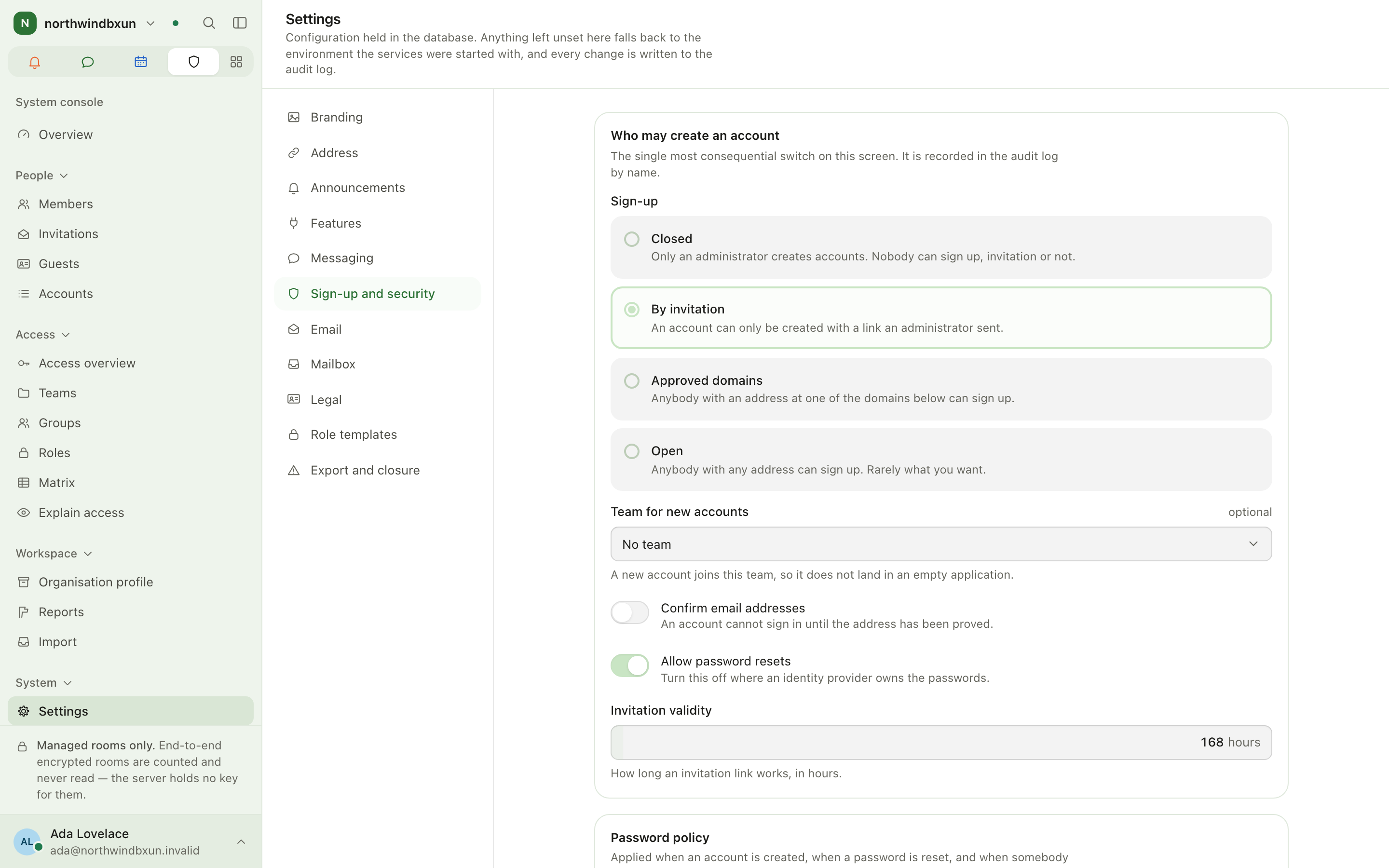
Task: Click the Invitations envelope icon
Action: click(24, 234)
